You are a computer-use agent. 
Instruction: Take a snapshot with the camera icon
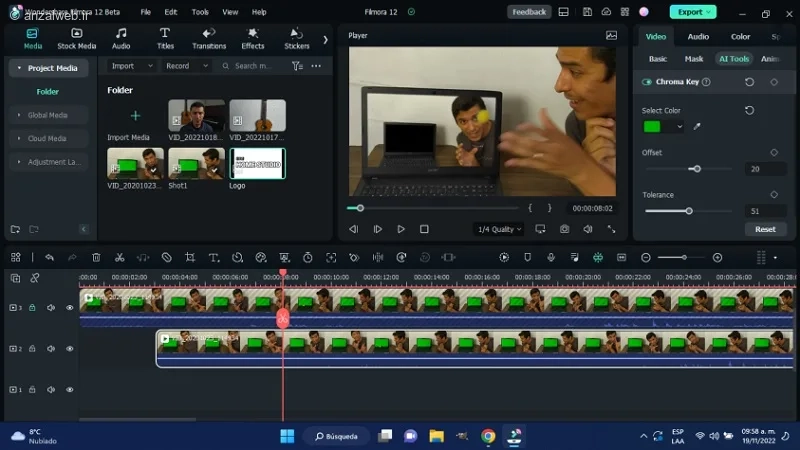tap(564, 229)
